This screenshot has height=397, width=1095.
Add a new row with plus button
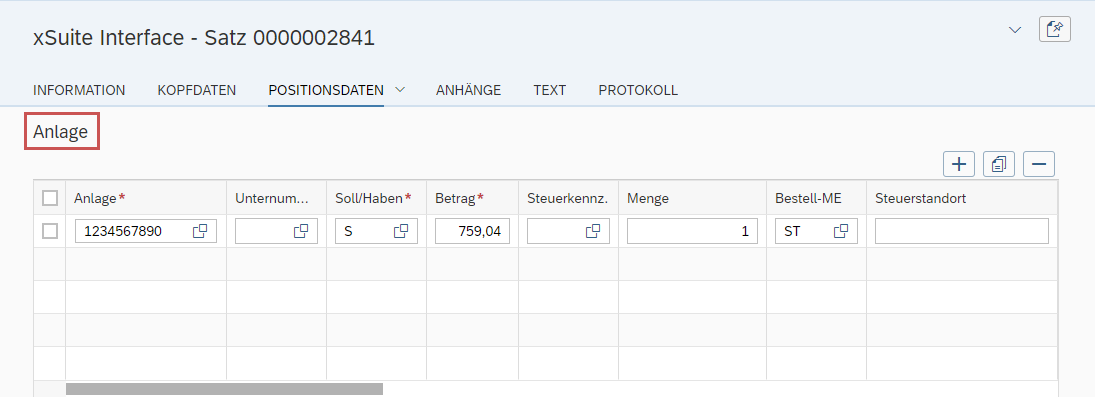(x=959, y=164)
